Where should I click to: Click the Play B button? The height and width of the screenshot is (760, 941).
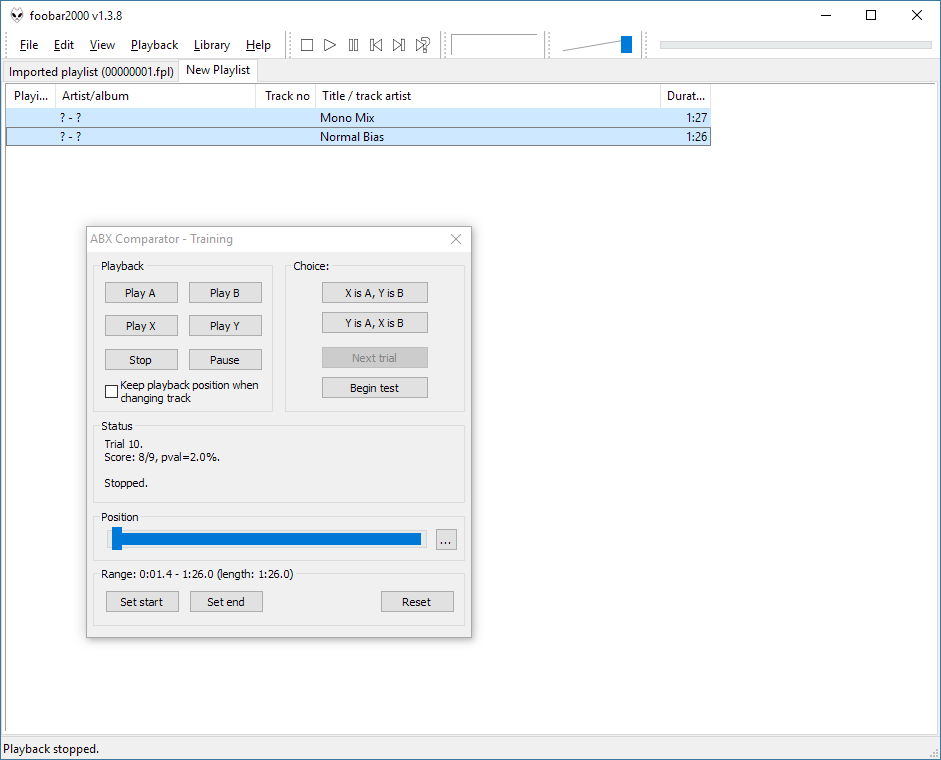tap(225, 293)
